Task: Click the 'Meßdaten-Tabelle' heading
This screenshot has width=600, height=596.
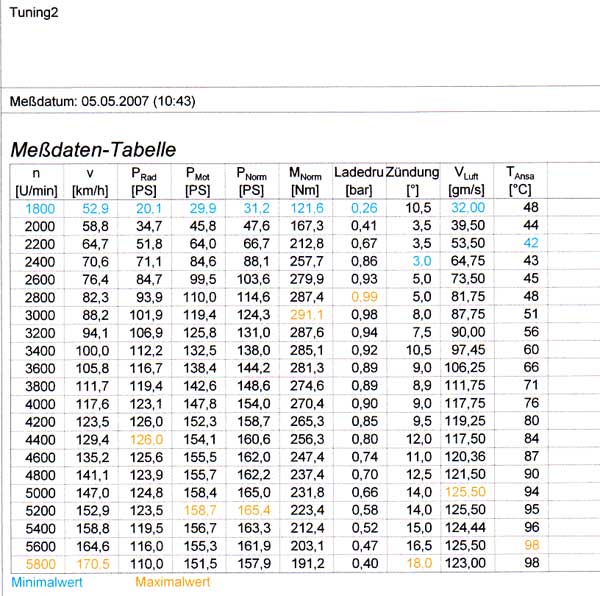Action: [x=93, y=150]
